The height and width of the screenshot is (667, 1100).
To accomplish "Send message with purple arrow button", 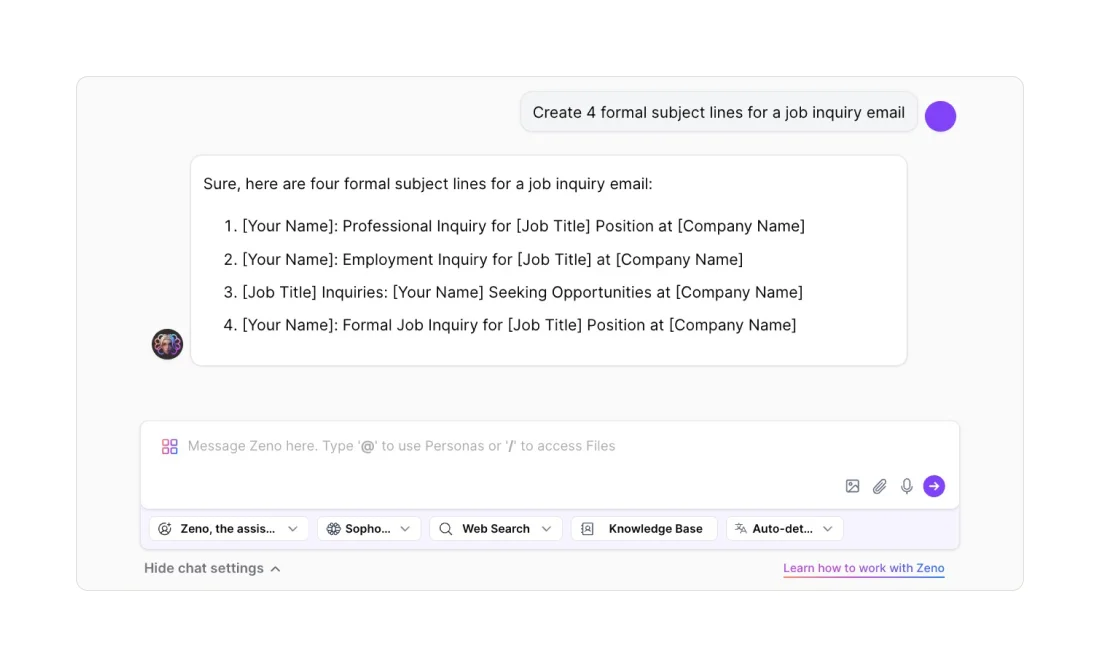I will tap(934, 486).
